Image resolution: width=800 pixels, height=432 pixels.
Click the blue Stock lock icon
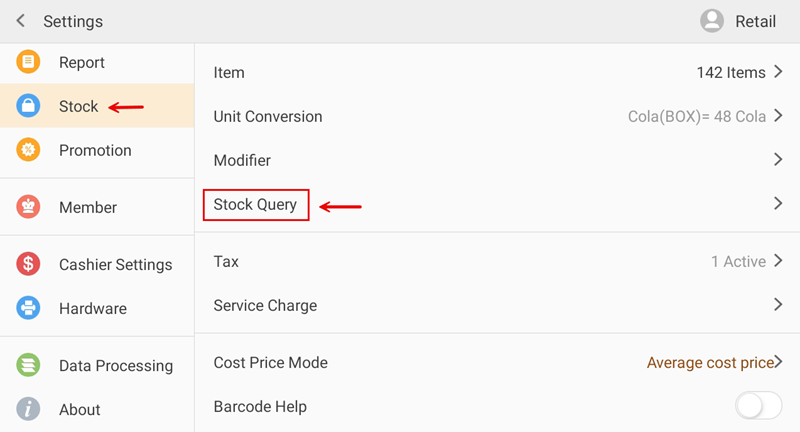click(28, 106)
